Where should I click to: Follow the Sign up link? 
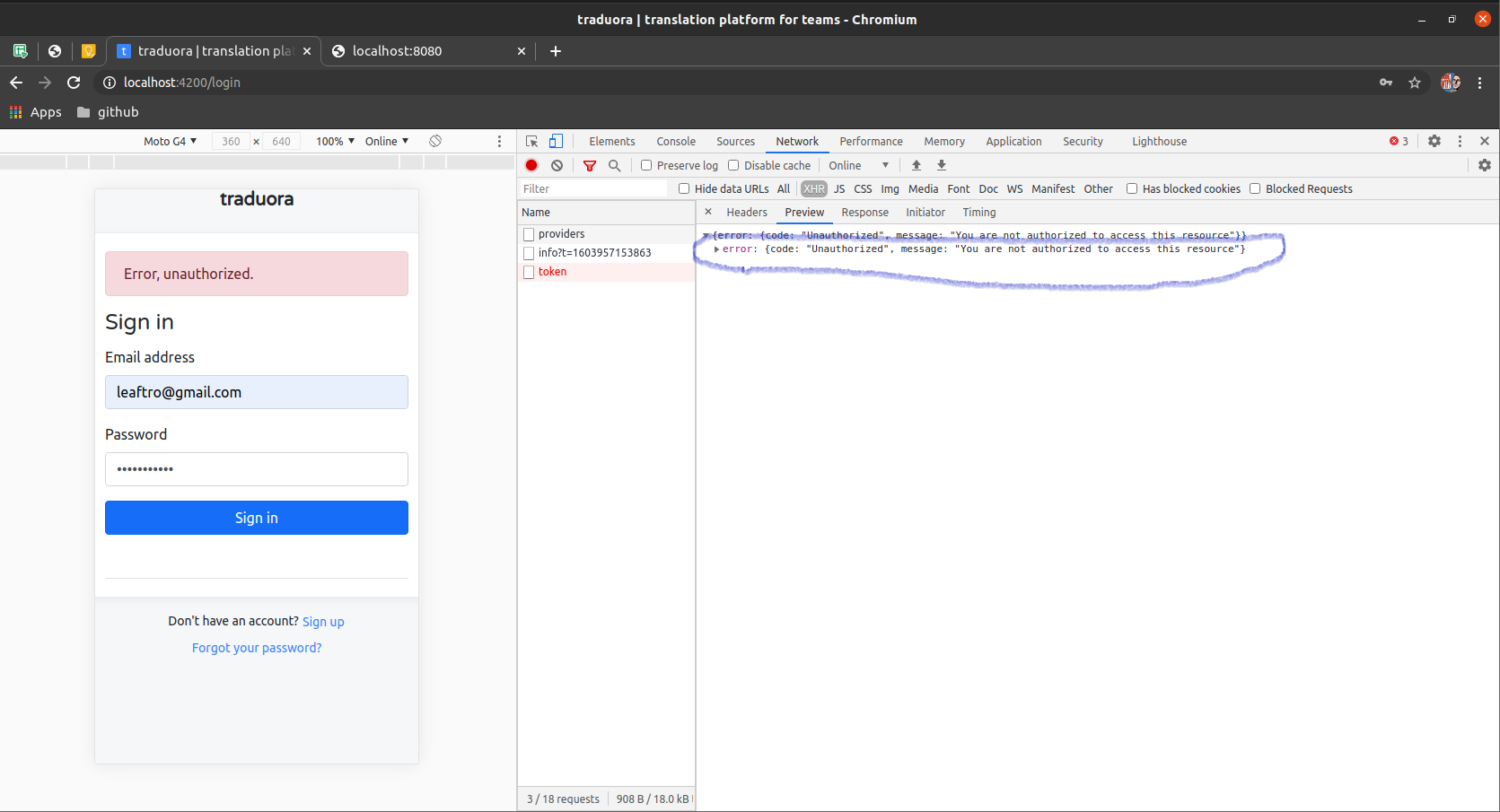click(323, 622)
